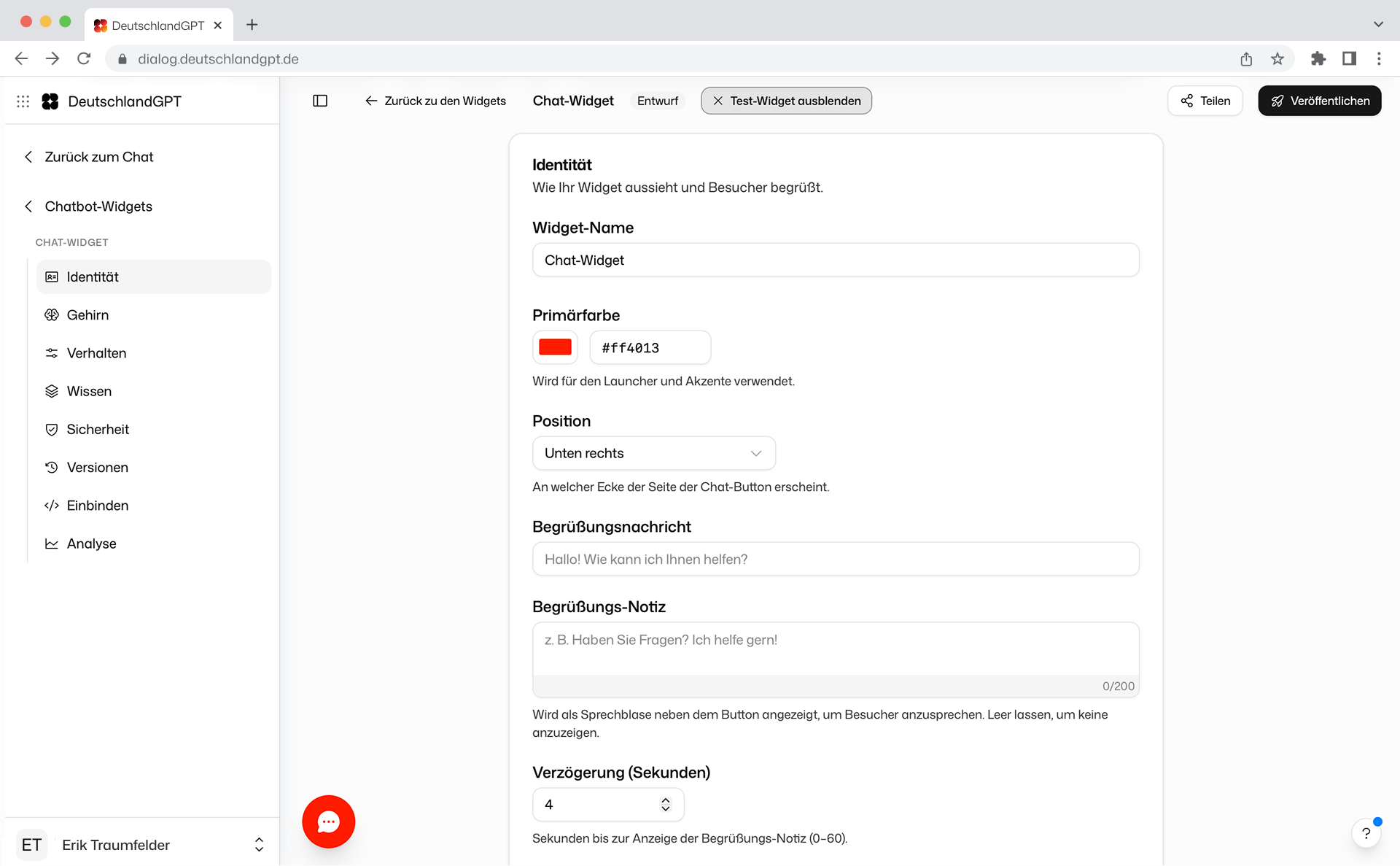Image resolution: width=1400 pixels, height=866 pixels.
Task: Open browser extensions puzzle icon
Action: point(1318,59)
